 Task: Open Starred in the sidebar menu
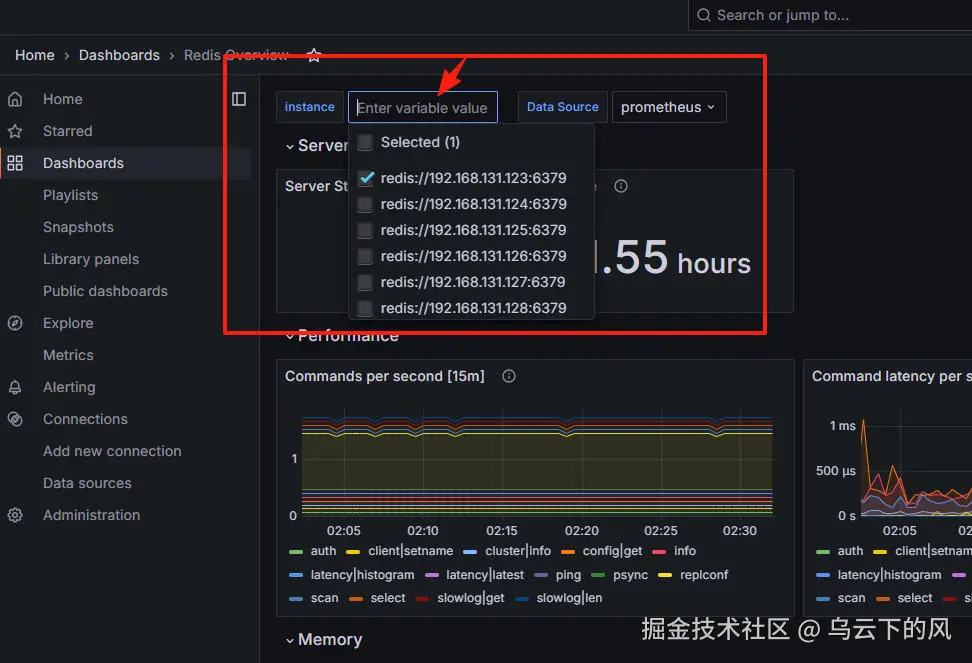point(68,131)
